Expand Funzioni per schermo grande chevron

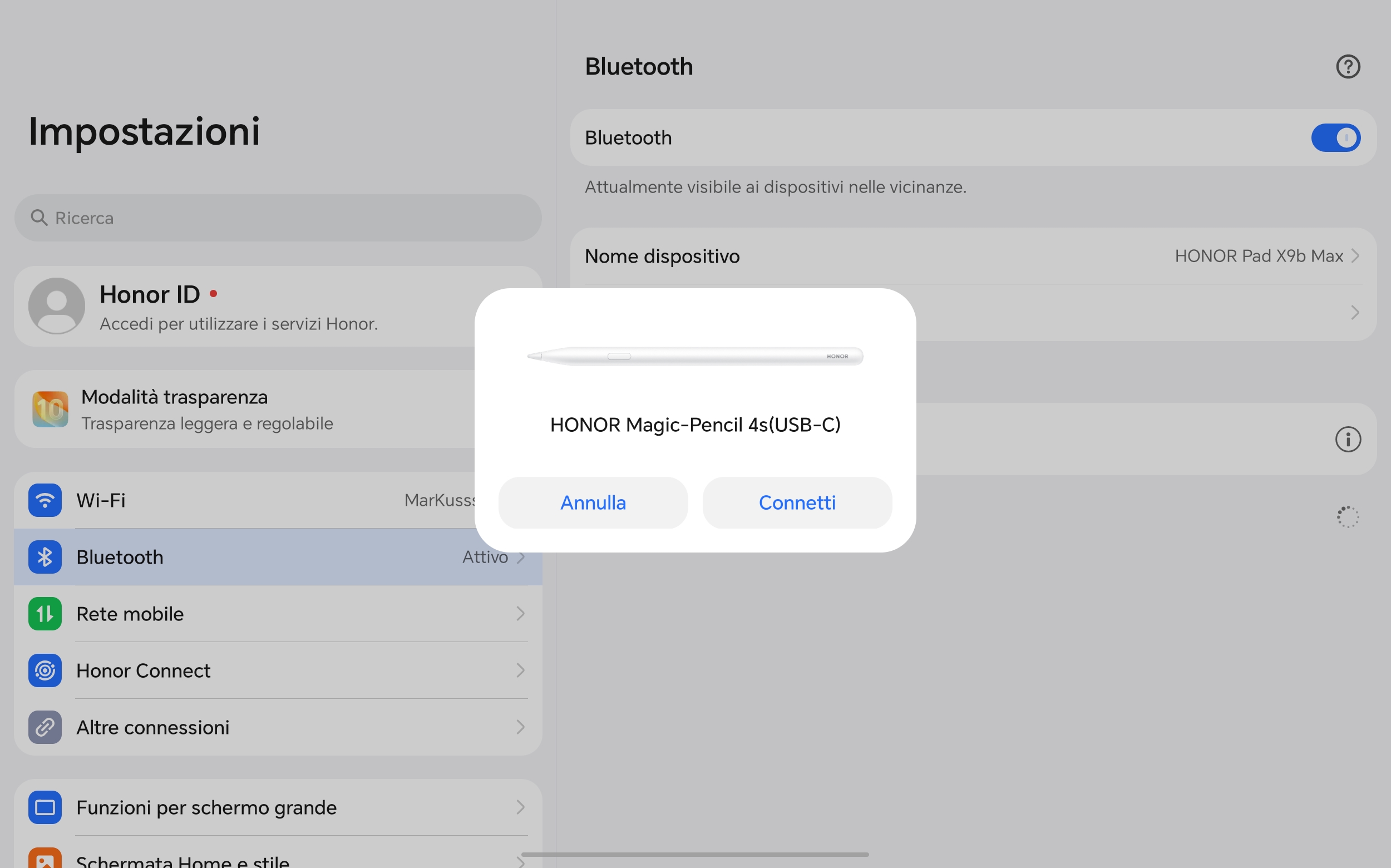click(520, 808)
